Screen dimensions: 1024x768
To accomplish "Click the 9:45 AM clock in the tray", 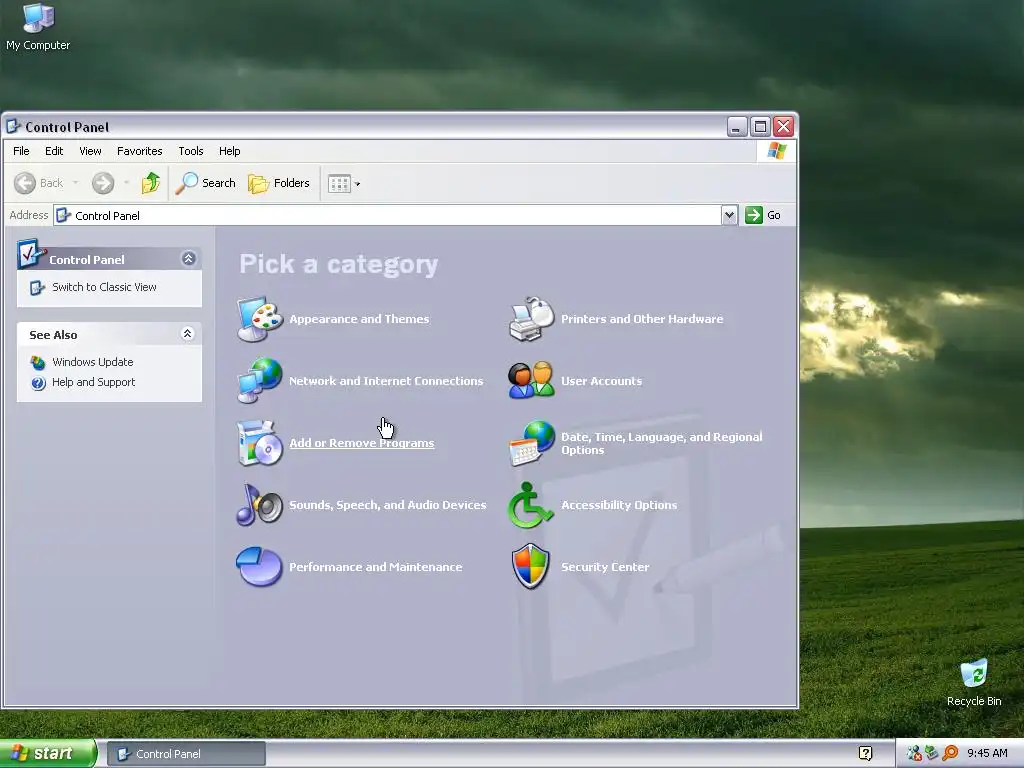I will pos(987,754).
